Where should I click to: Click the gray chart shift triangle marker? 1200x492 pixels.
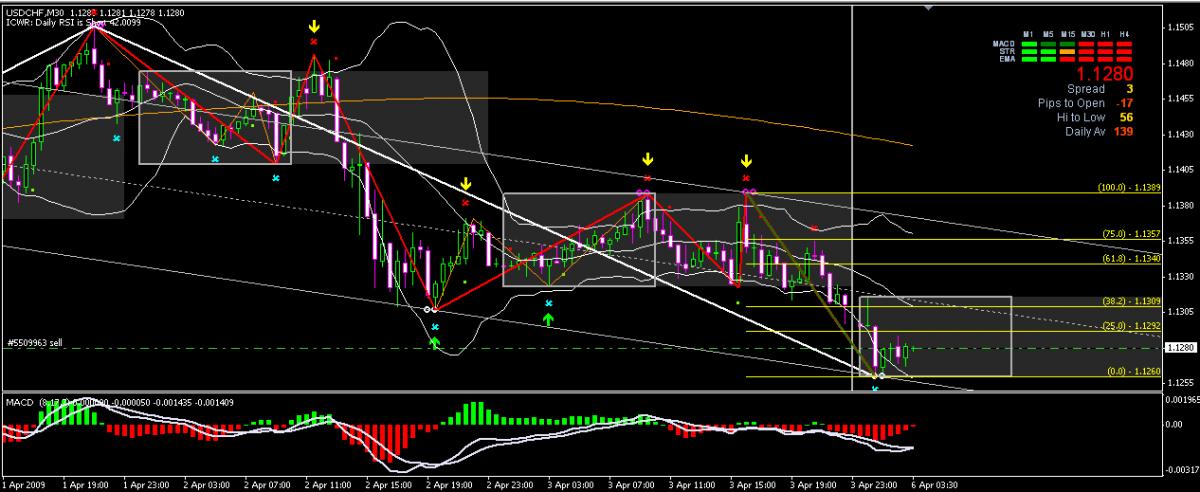[x=926, y=8]
